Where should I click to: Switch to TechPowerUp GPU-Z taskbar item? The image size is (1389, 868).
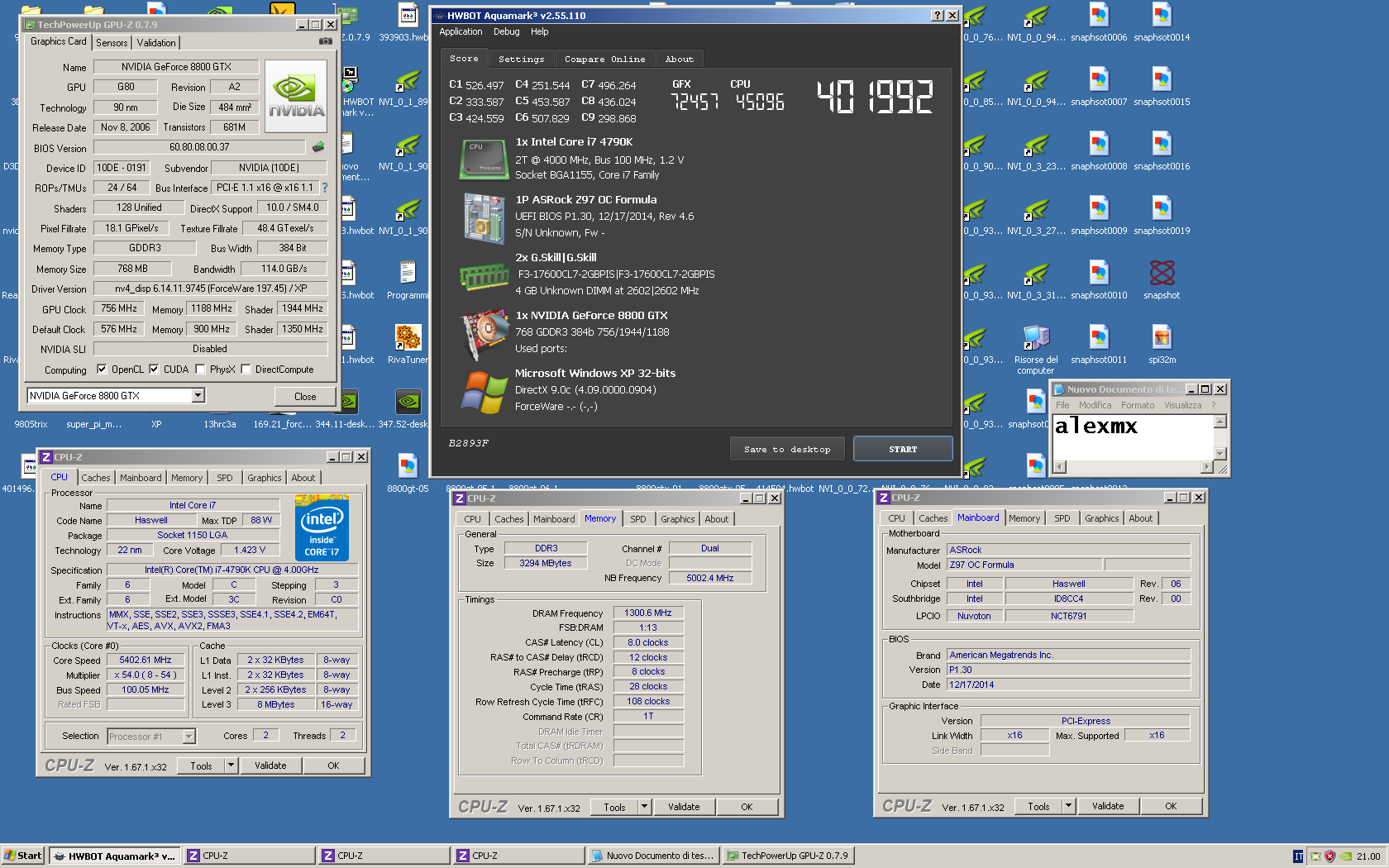point(787,856)
